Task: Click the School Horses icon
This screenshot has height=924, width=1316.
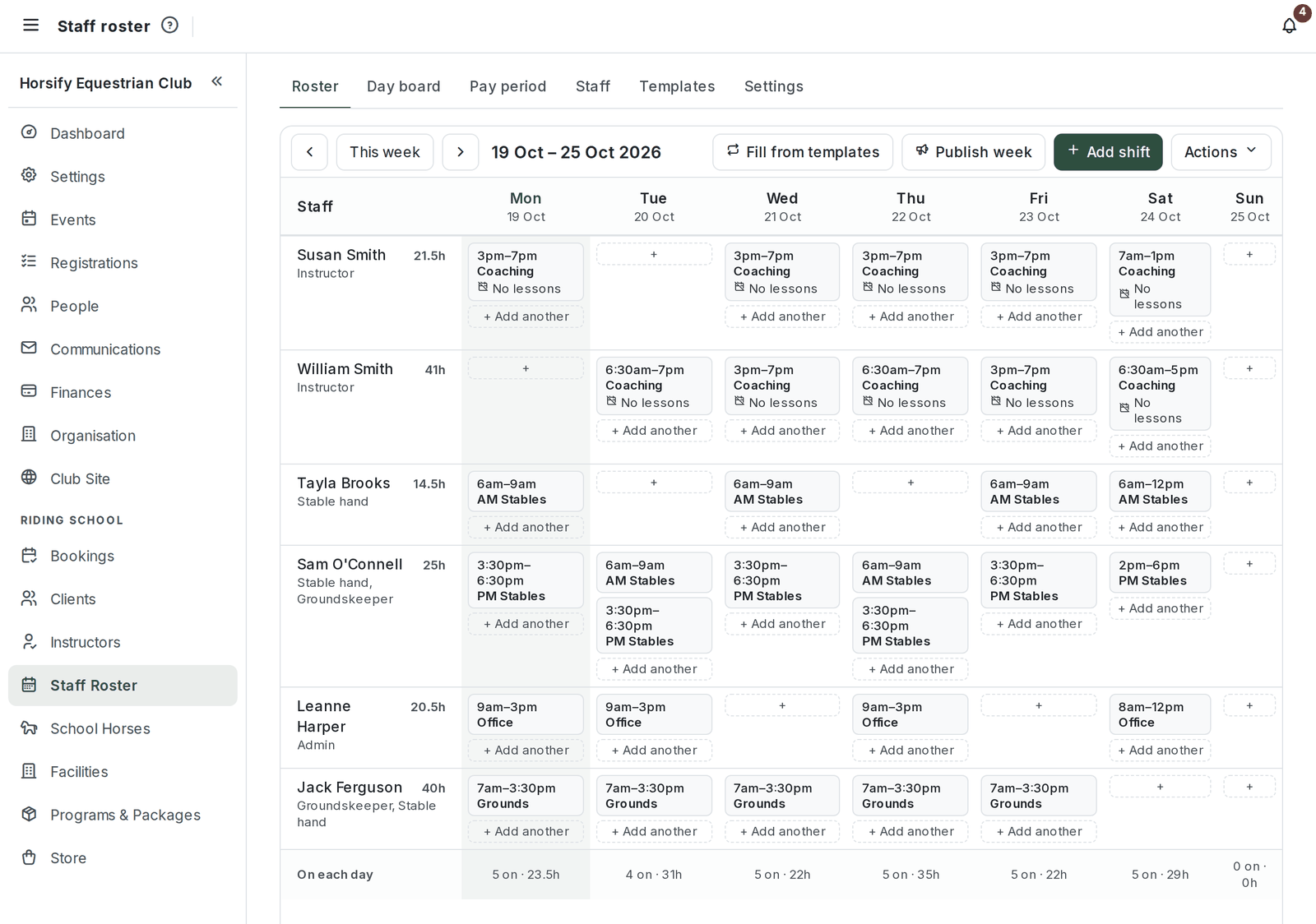Action: tap(29, 728)
